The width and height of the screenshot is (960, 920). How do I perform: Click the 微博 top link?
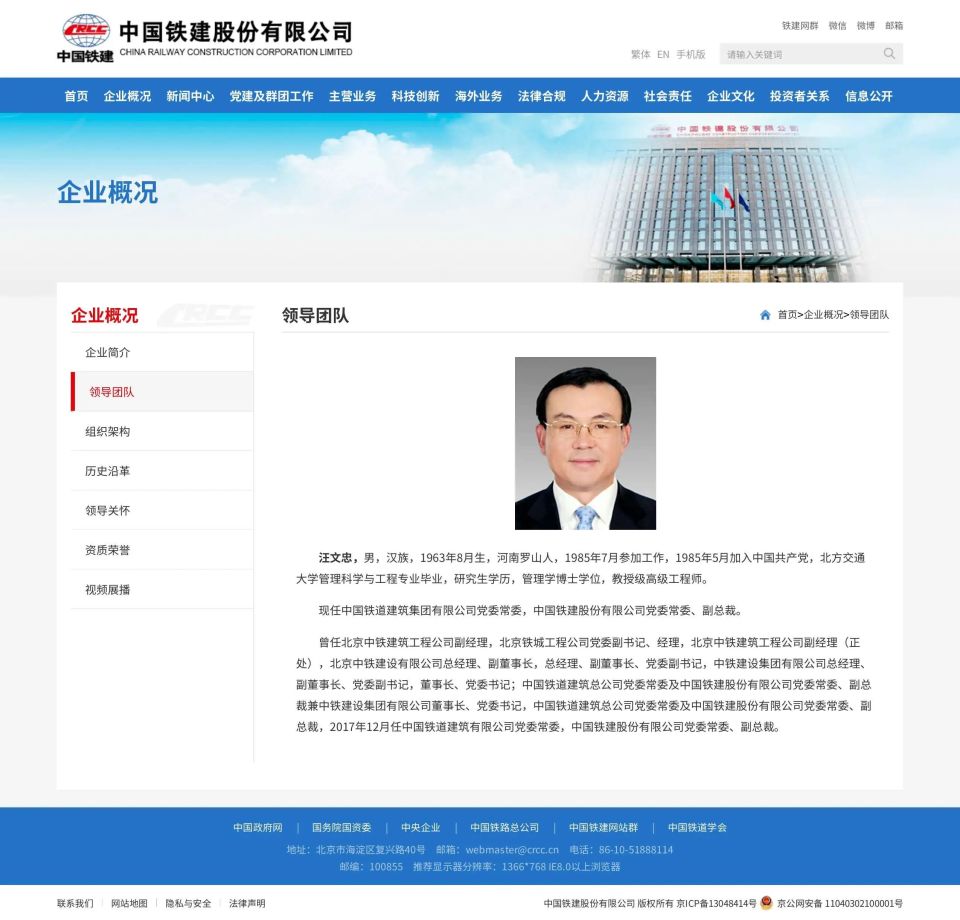pos(866,26)
